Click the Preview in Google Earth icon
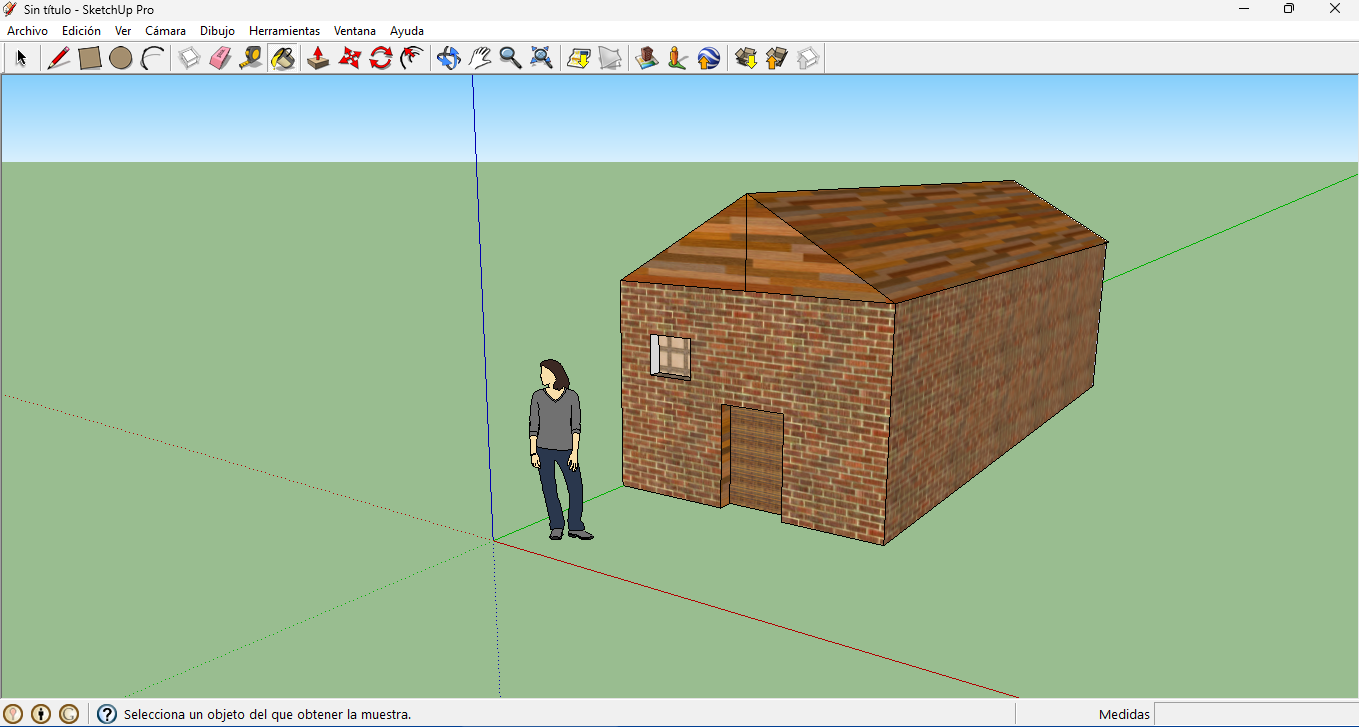This screenshot has width=1359, height=727. (709, 58)
